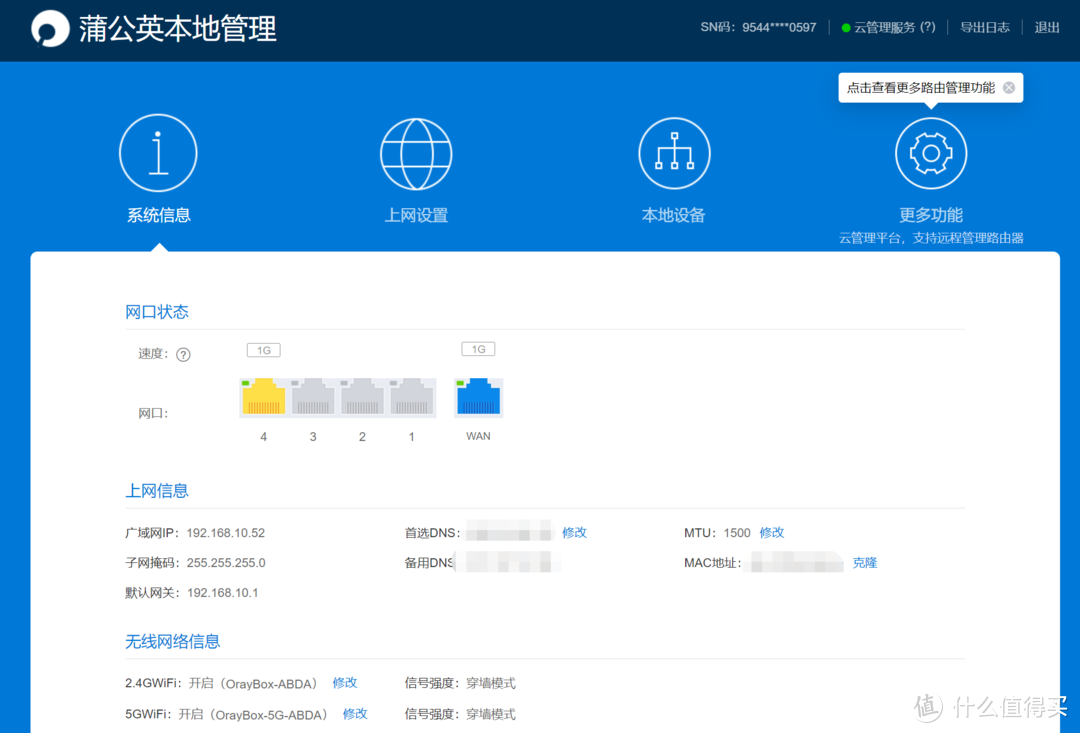Click 修改 next to MTU
The height and width of the screenshot is (733, 1080).
771,532
